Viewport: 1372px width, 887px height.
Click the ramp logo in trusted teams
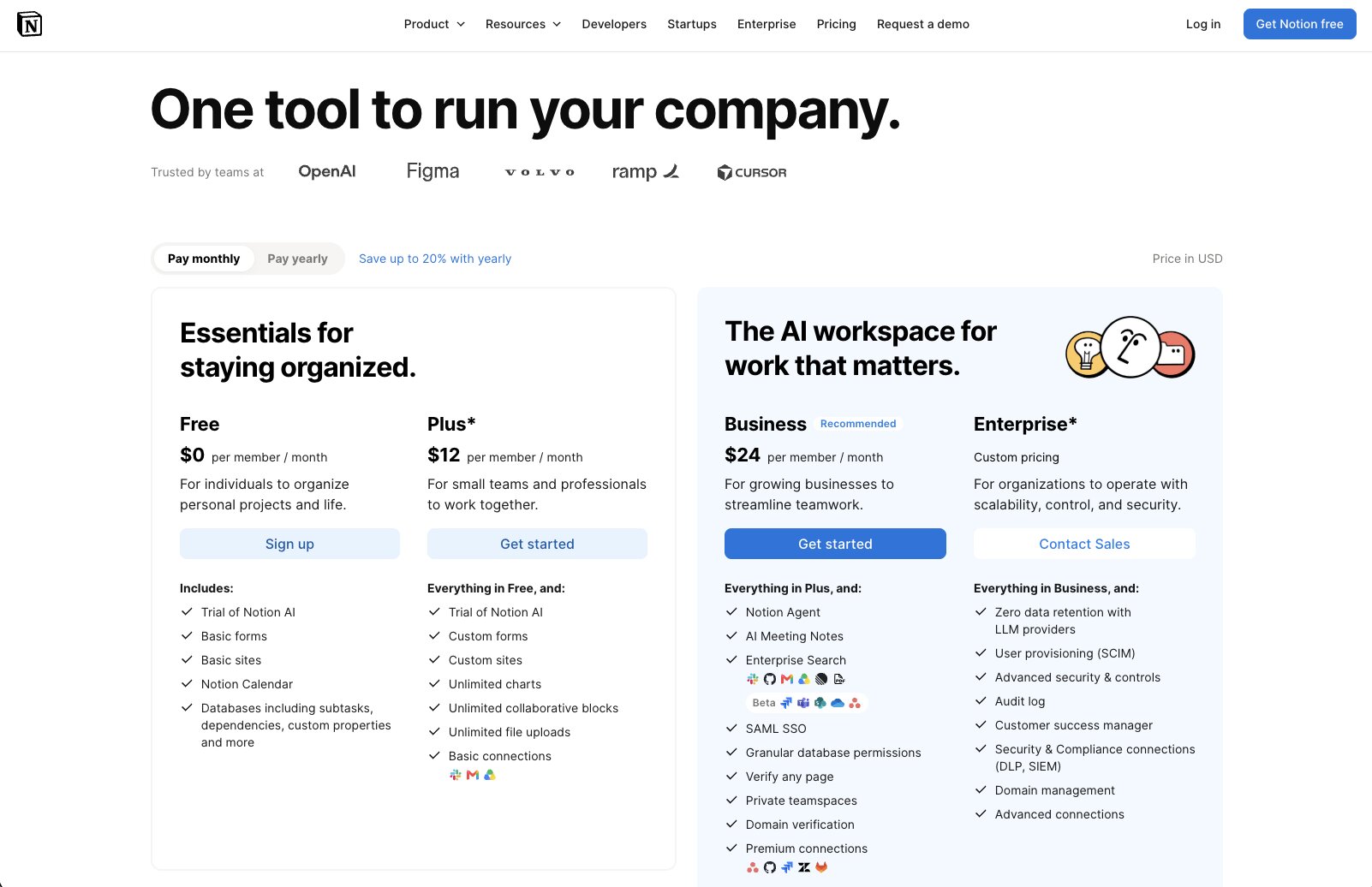click(x=645, y=171)
